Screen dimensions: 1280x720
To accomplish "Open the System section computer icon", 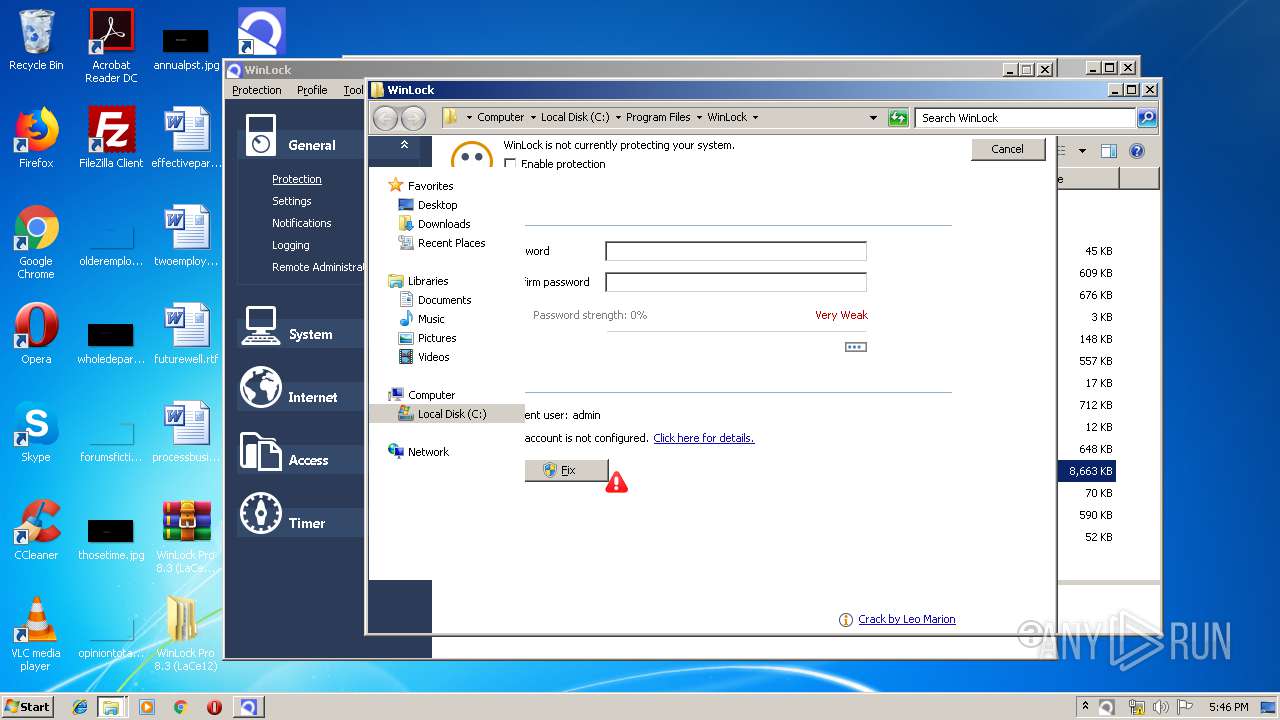I will (x=260, y=325).
